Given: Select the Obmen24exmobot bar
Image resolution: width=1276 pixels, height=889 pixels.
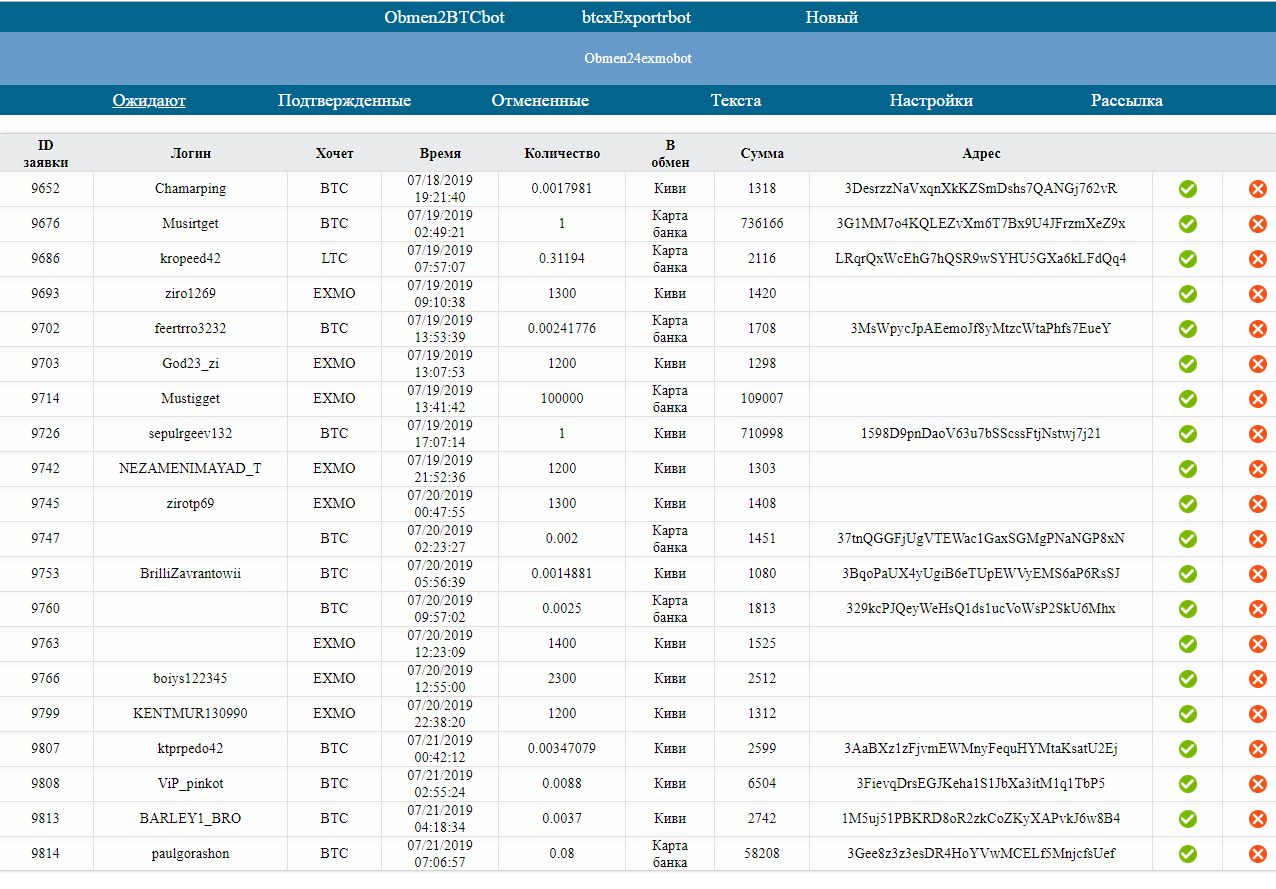Looking at the screenshot, I should tap(638, 58).
